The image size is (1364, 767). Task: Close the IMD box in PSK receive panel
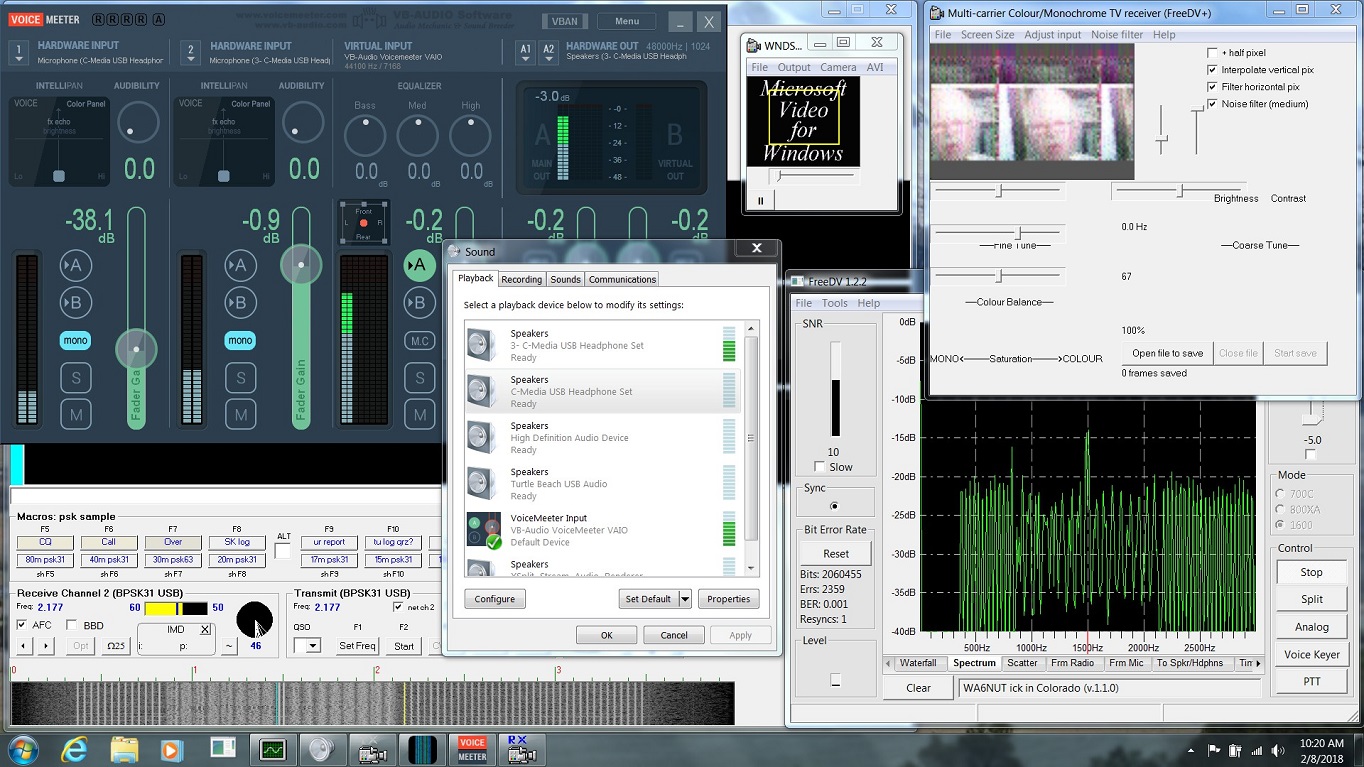[x=204, y=630]
